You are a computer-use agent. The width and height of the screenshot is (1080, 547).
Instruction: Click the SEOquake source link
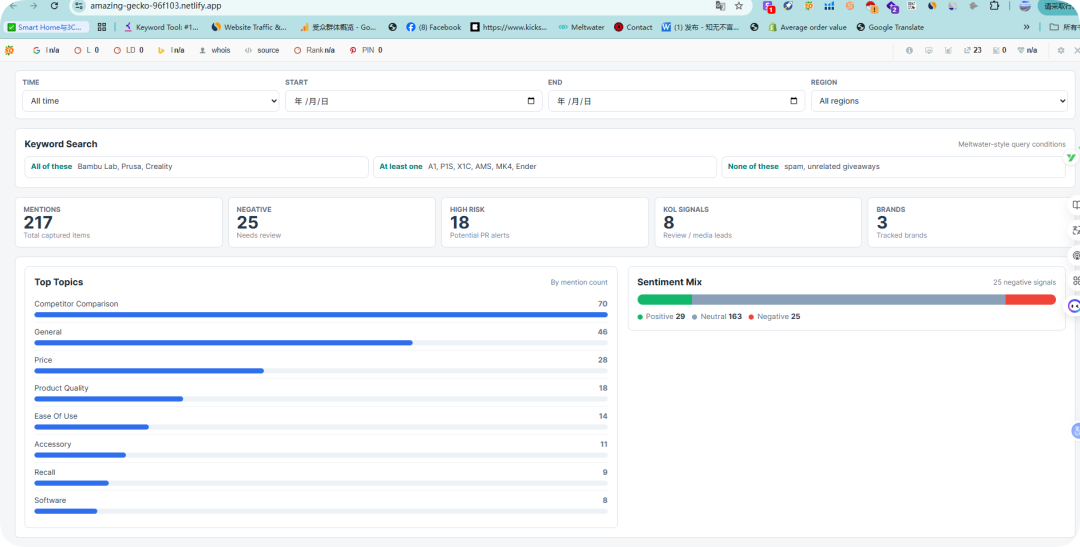coord(262,50)
